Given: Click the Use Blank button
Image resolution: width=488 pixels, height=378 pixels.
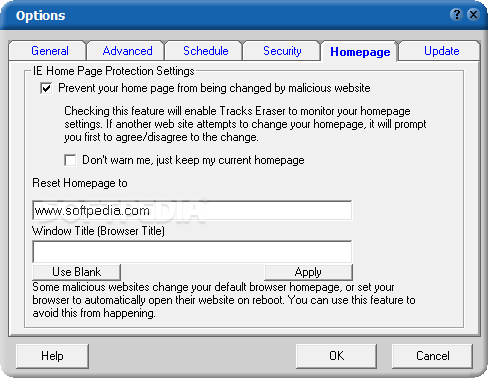Looking at the screenshot, I should point(77,272).
